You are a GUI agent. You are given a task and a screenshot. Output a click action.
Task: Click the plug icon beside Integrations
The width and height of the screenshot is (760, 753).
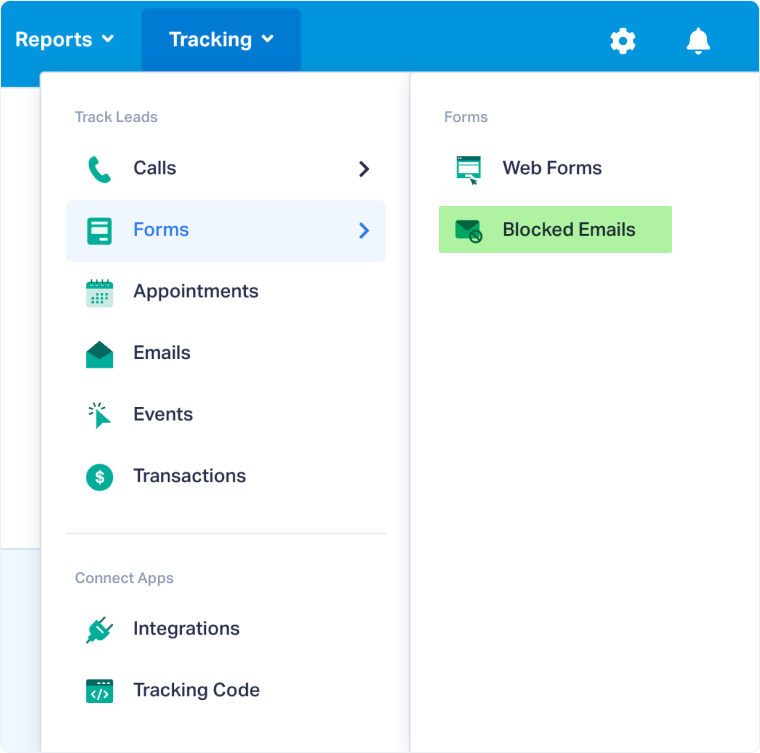pyautogui.click(x=99, y=630)
